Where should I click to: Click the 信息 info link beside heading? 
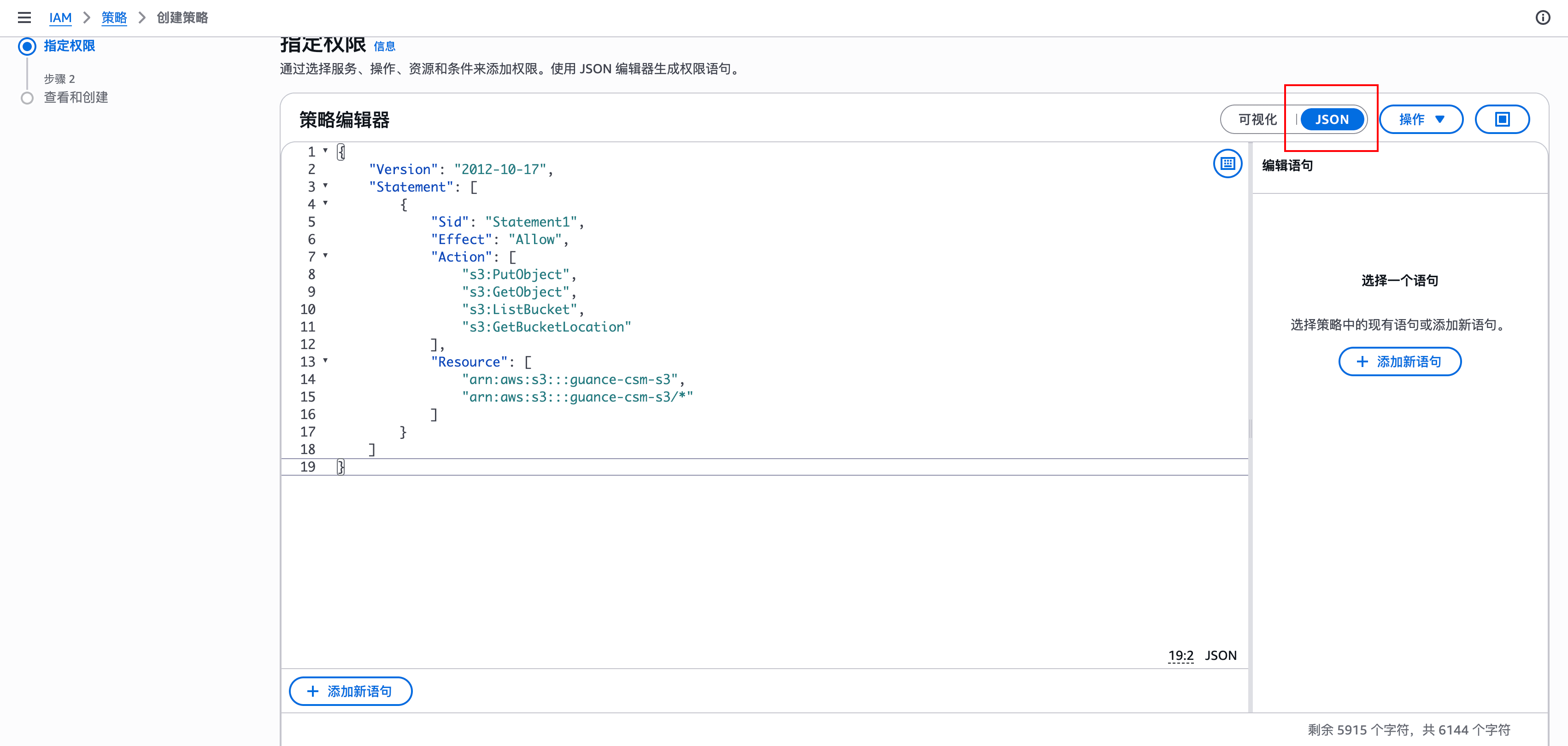point(384,47)
